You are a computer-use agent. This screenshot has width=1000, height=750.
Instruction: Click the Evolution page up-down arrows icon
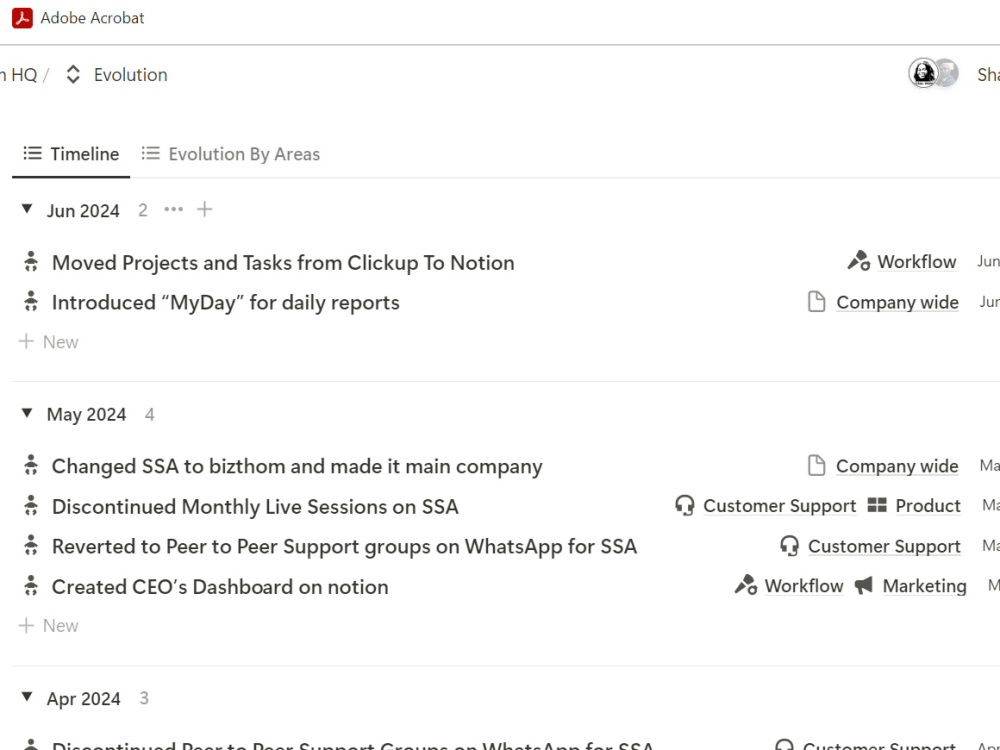pyautogui.click(x=73, y=75)
